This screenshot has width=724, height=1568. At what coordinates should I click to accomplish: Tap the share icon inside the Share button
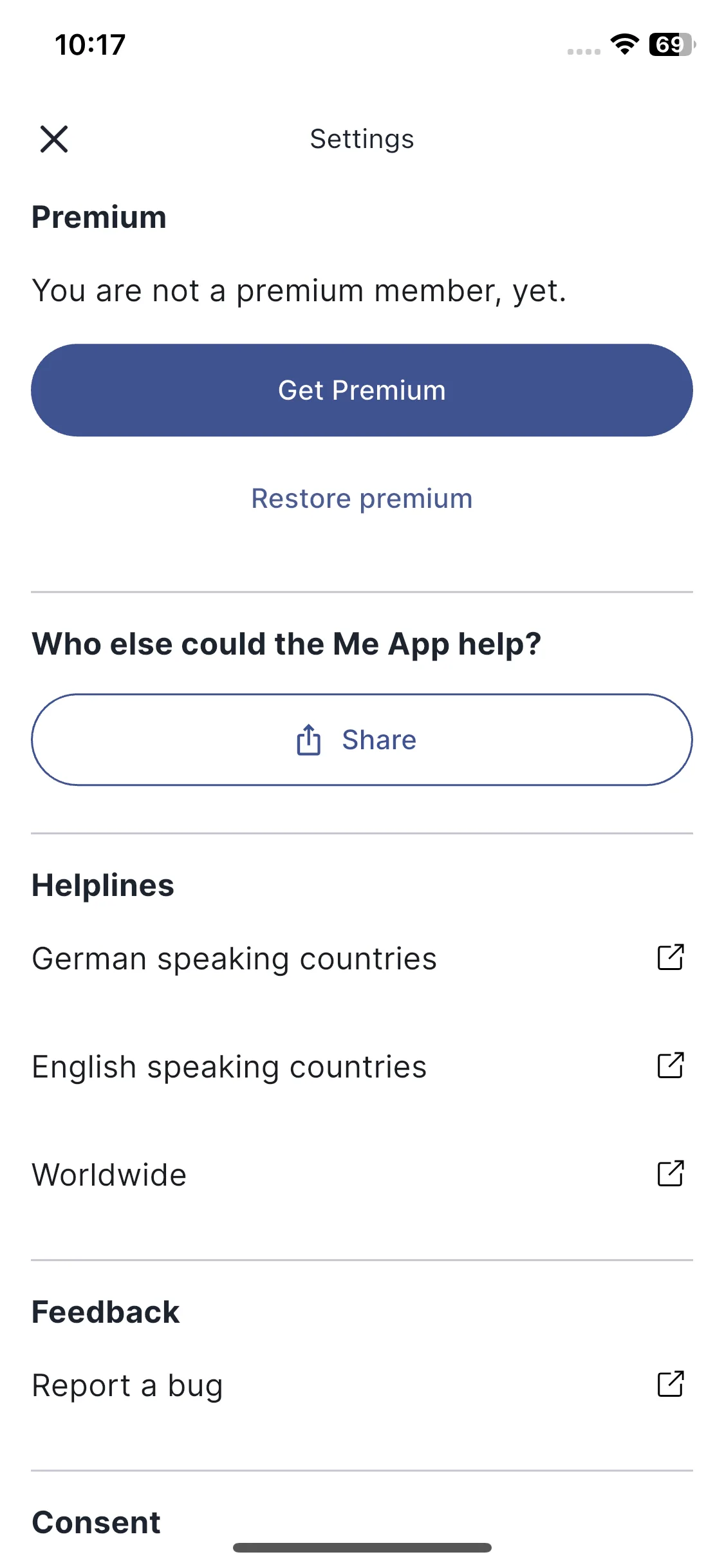pyautogui.click(x=308, y=740)
